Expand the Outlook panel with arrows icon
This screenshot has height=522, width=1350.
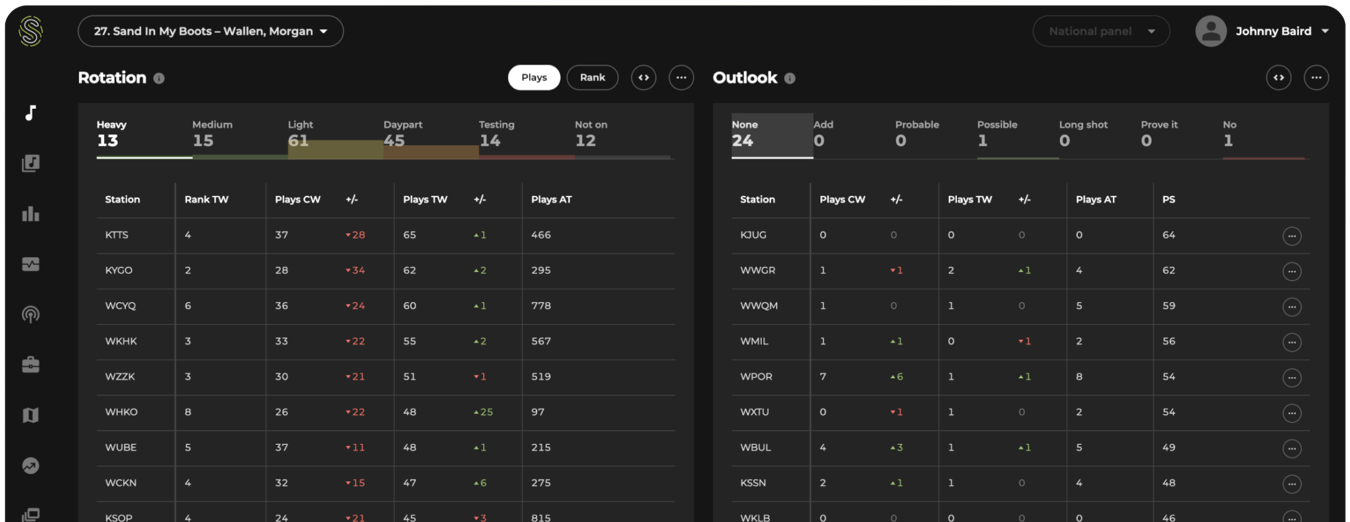1278,77
